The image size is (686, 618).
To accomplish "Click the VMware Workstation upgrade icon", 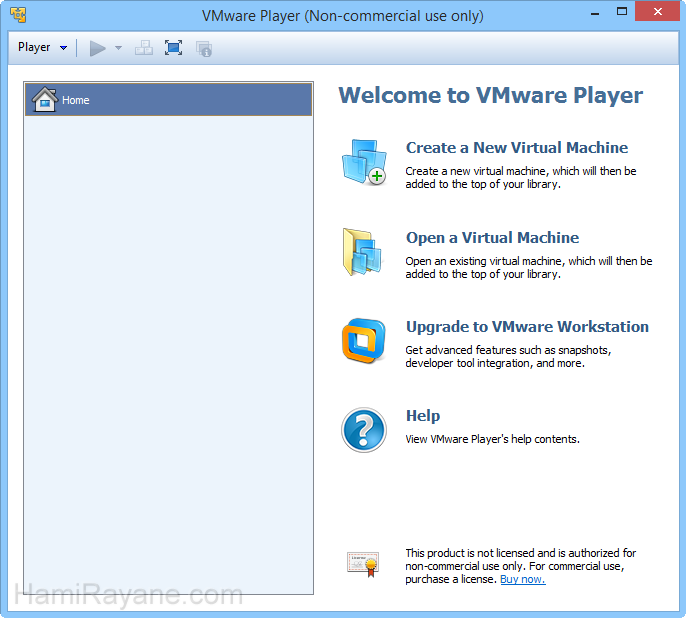I will [x=364, y=341].
